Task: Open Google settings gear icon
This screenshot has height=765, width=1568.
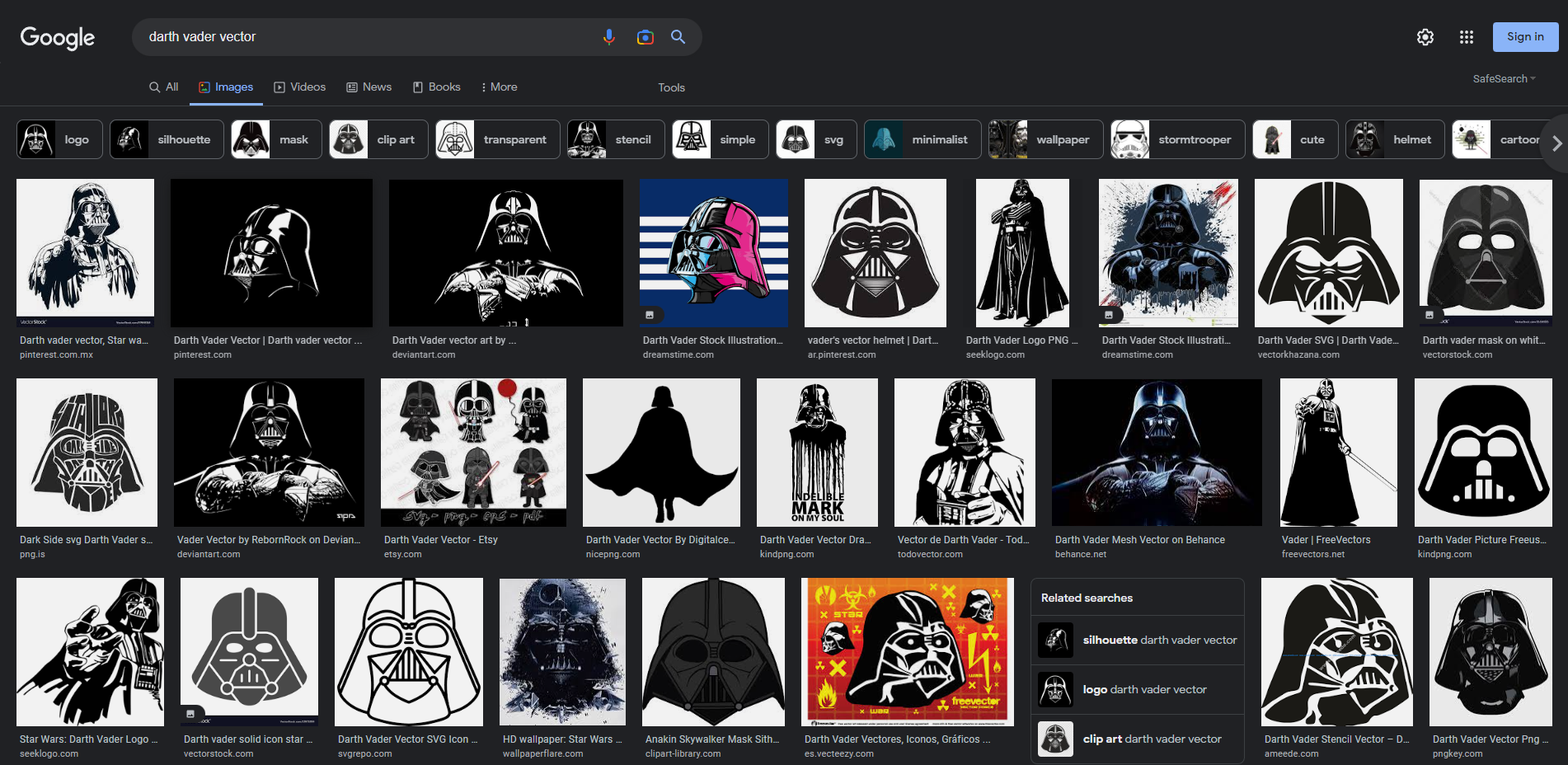Action: point(1425,37)
